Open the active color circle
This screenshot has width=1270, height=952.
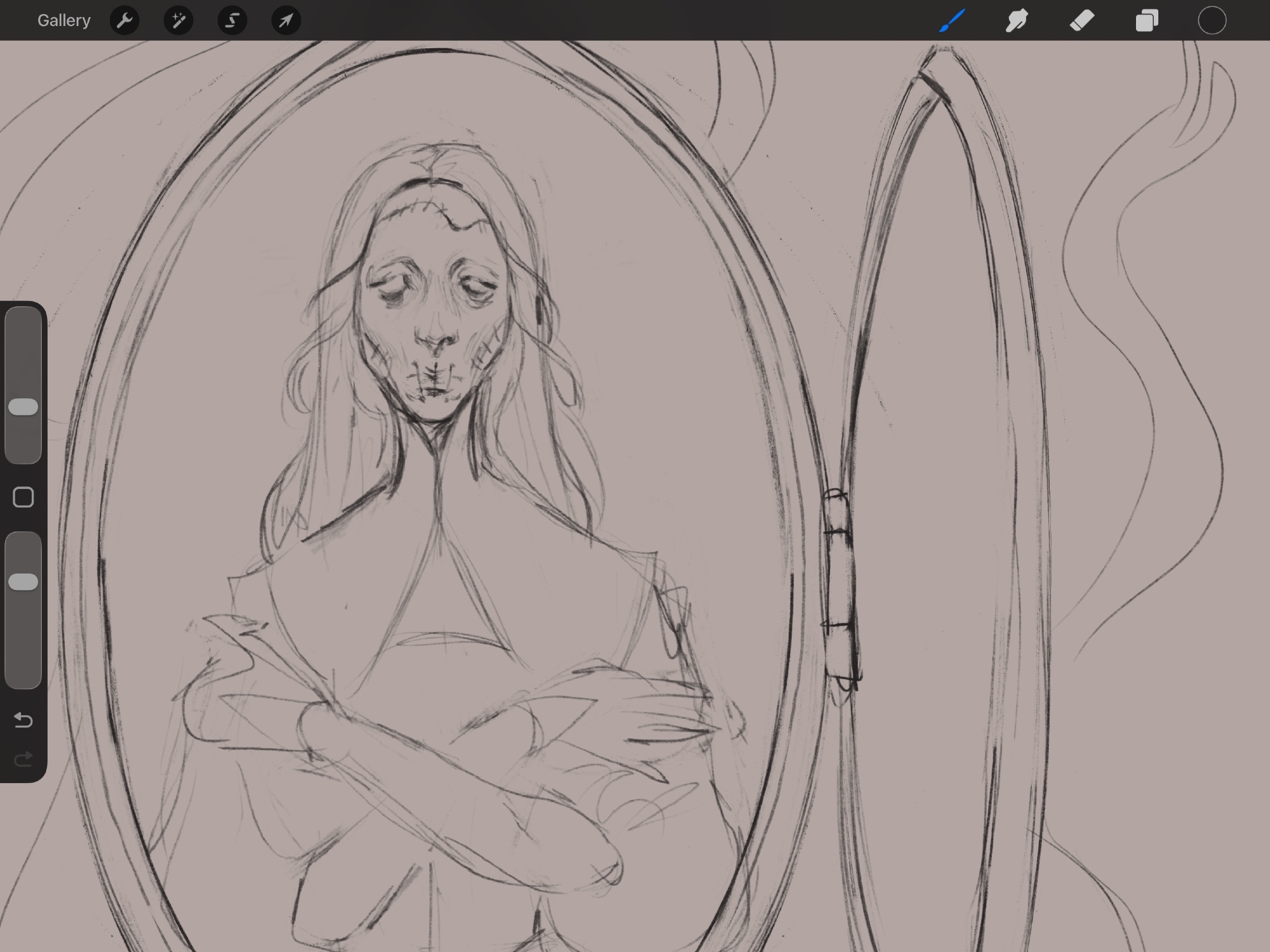click(1212, 21)
